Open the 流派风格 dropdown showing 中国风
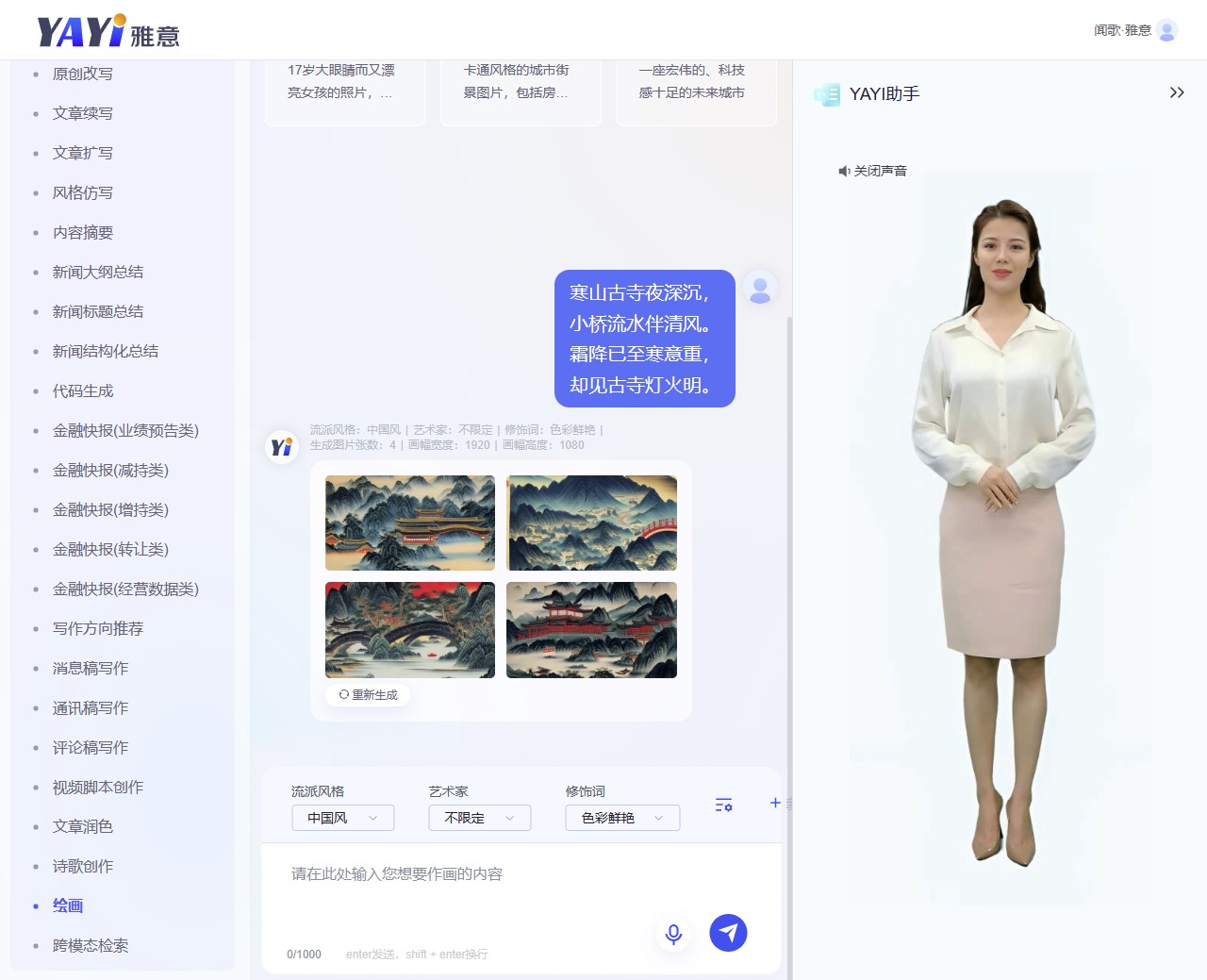Image resolution: width=1207 pixels, height=980 pixels. [x=342, y=818]
